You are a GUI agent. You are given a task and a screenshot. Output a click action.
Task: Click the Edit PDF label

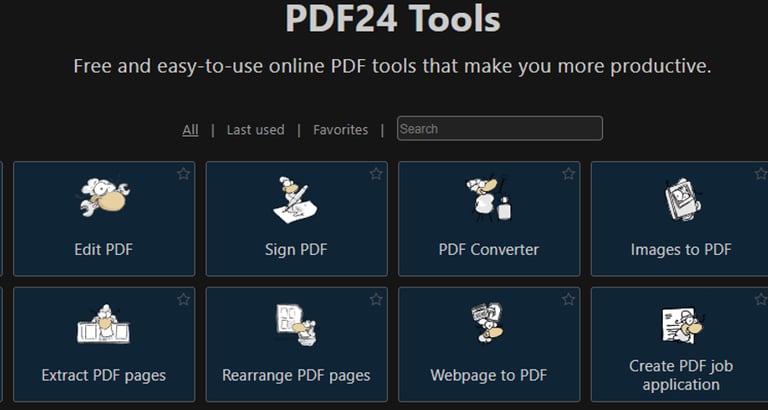[x=104, y=249]
